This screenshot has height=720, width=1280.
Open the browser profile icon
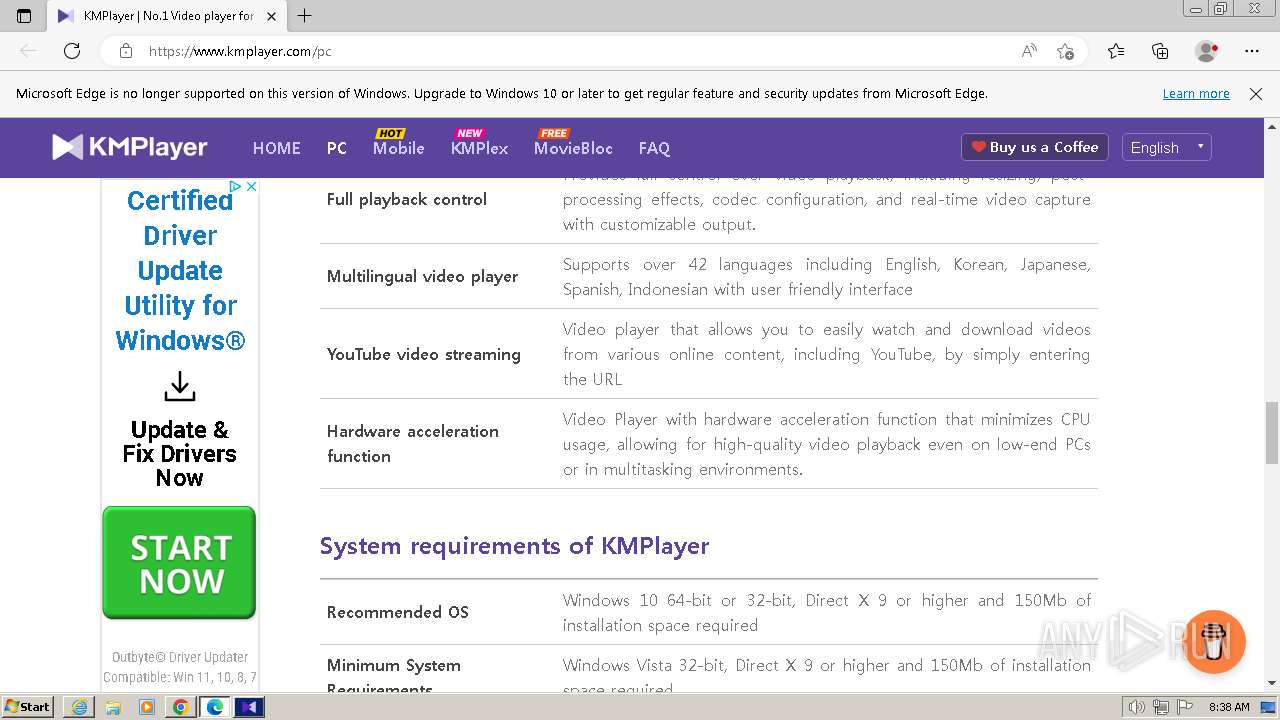point(1207,51)
